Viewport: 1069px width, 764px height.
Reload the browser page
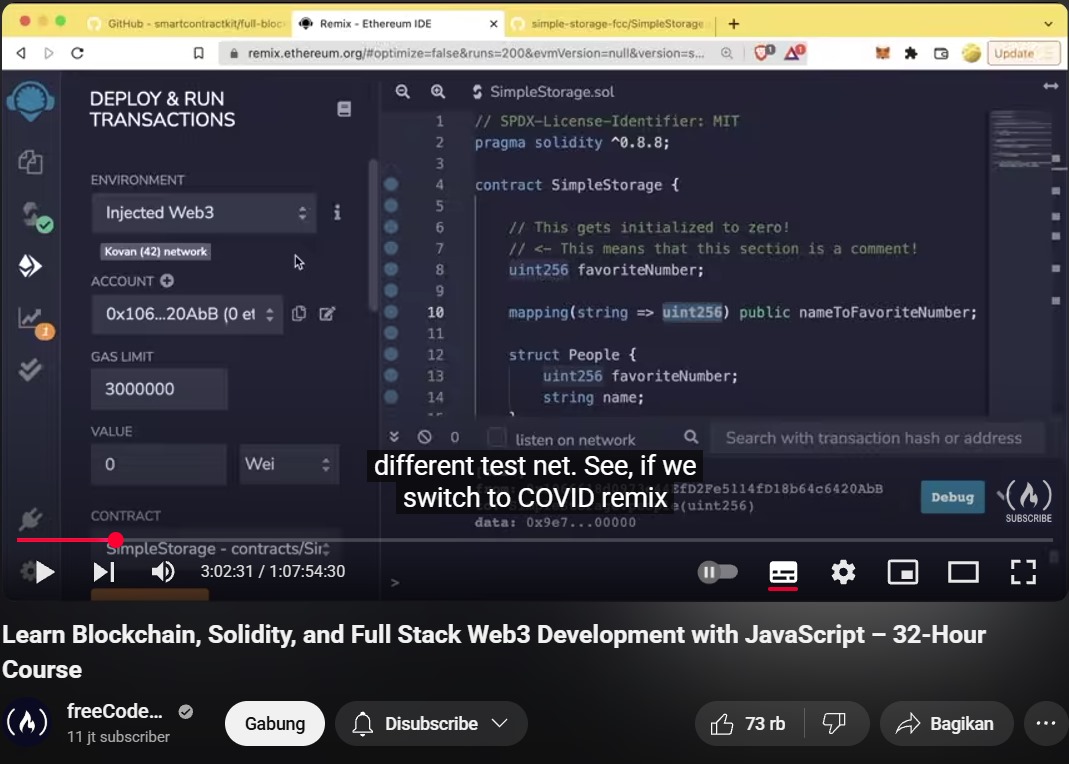click(x=77, y=52)
